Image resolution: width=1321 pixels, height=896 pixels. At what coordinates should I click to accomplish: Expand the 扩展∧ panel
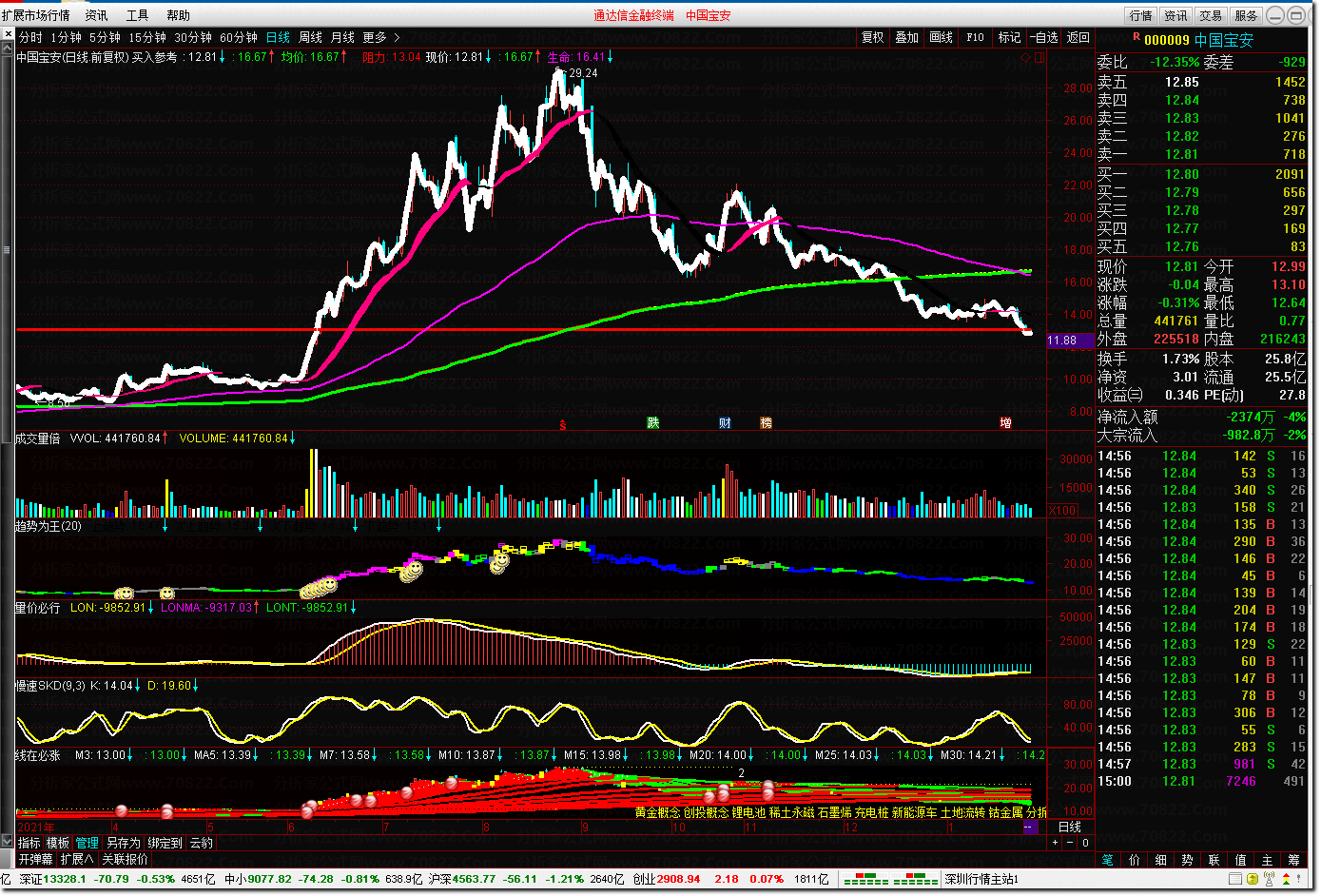[x=78, y=859]
